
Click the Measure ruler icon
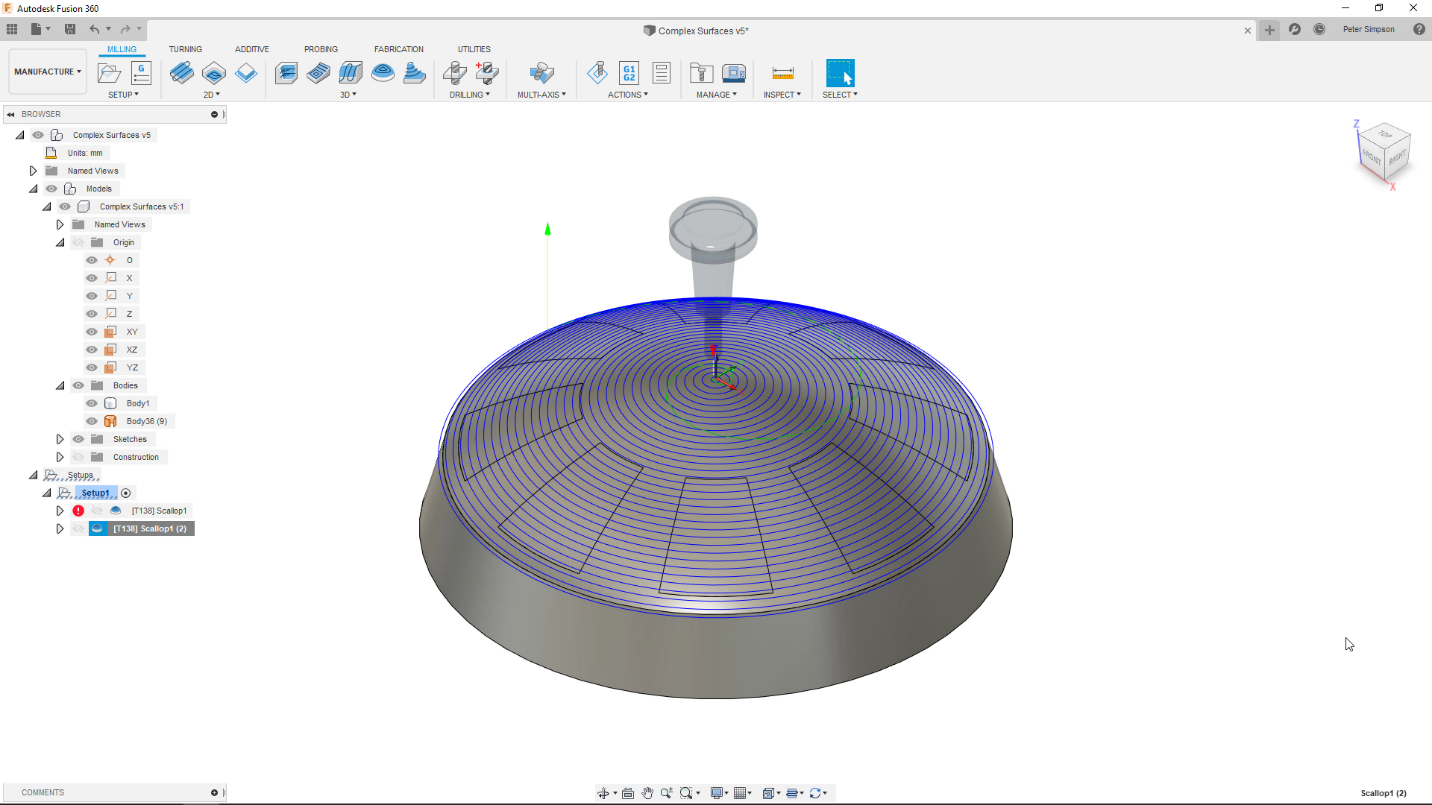pyautogui.click(x=782, y=72)
